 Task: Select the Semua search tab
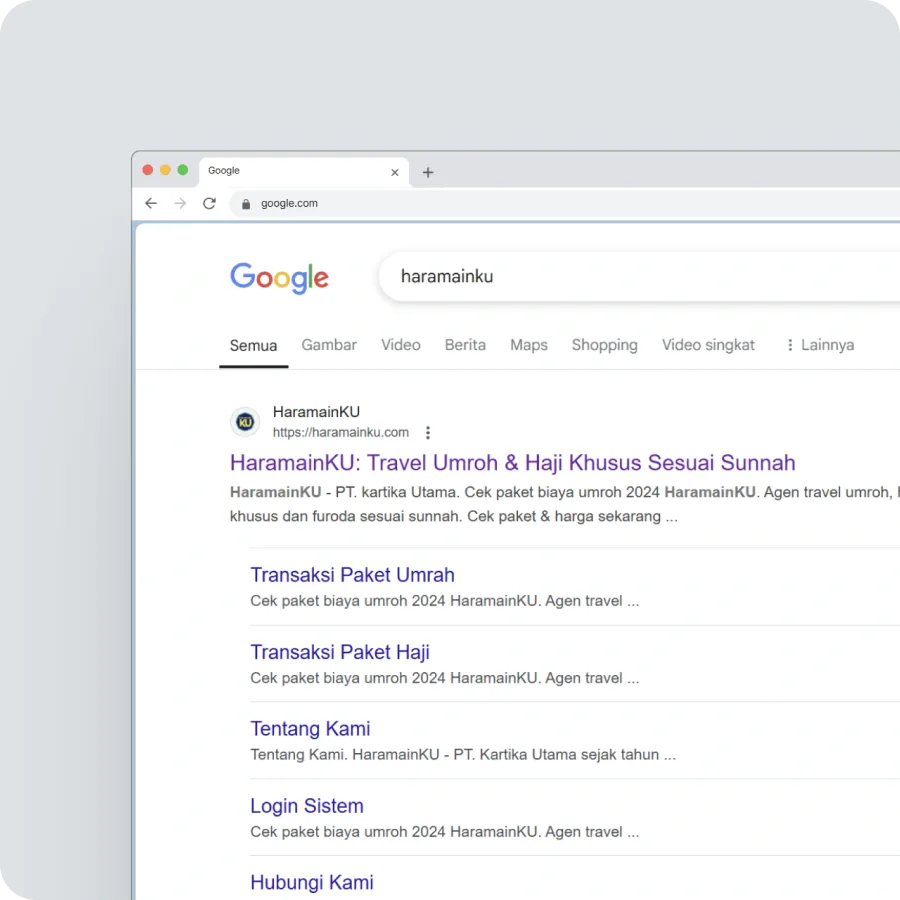(x=253, y=346)
